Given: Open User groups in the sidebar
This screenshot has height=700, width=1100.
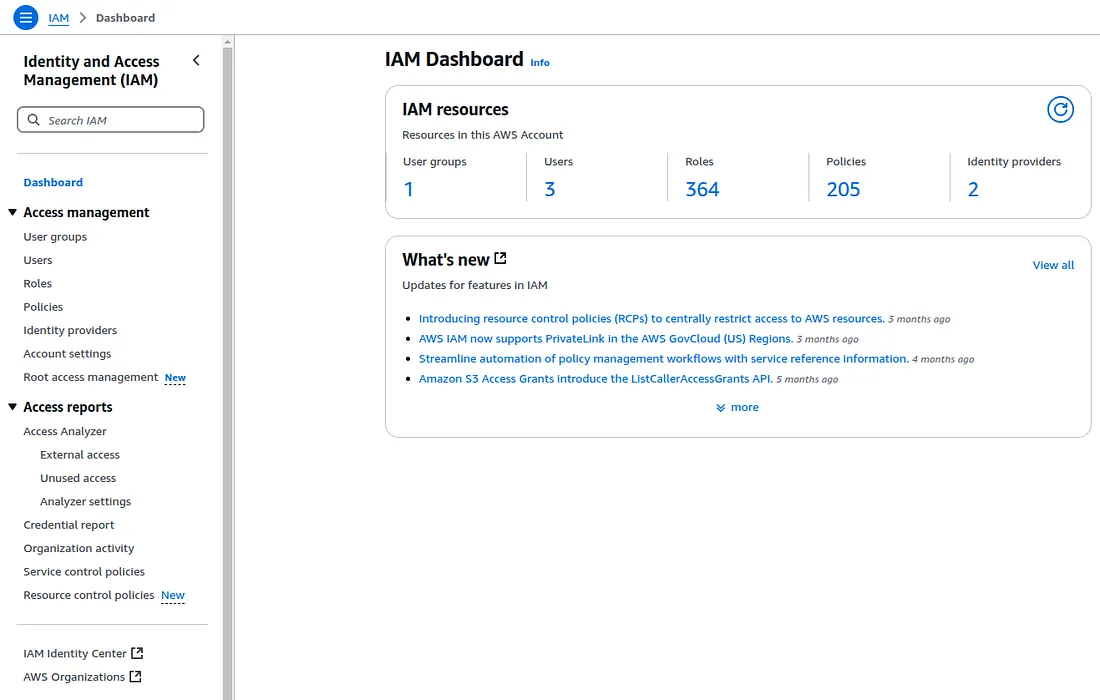Looking at the screenshot, I should coord(55,237).
